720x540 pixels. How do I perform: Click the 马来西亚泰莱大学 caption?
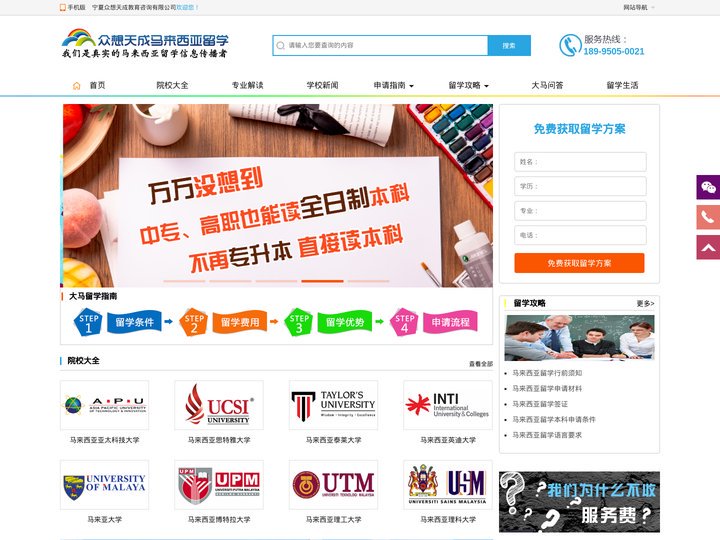[333, 440]
